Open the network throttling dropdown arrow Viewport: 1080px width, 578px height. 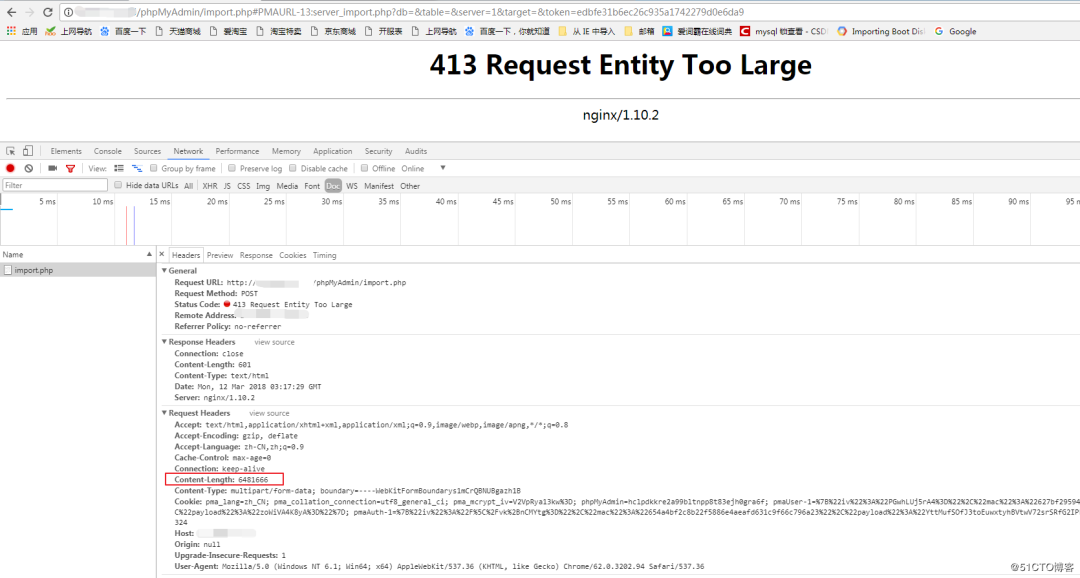[x=443, y=168]
